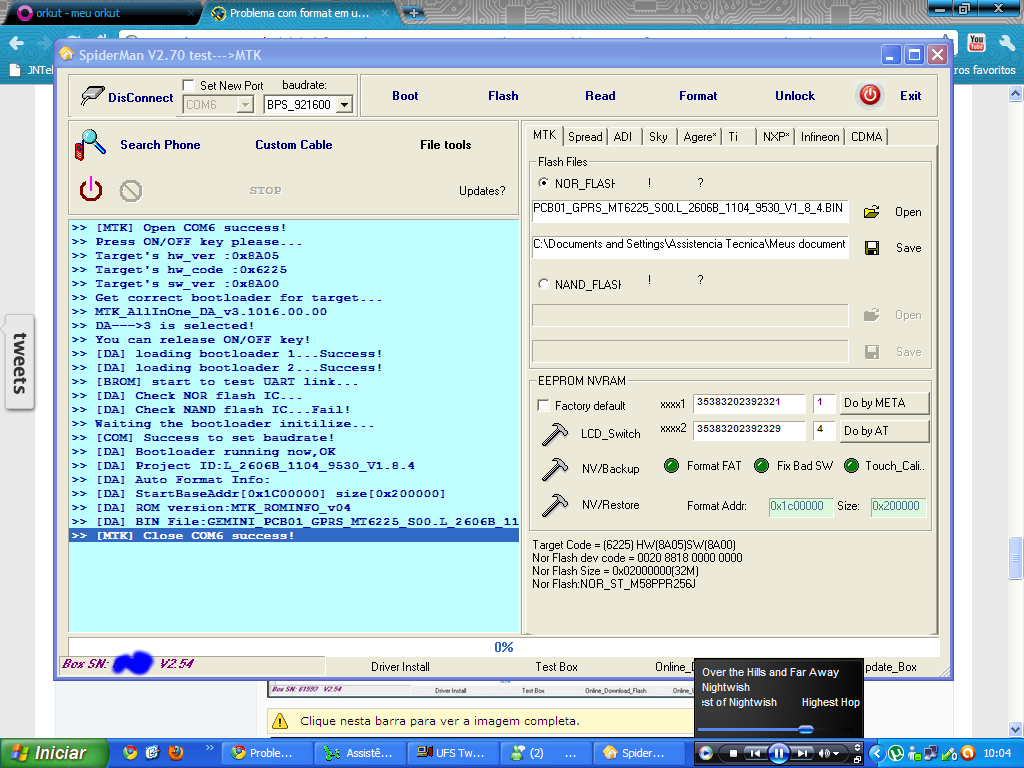Click the Flash button
This screenshot has width=1024, height=768.
pyautogui.click(x=503, y=96)
